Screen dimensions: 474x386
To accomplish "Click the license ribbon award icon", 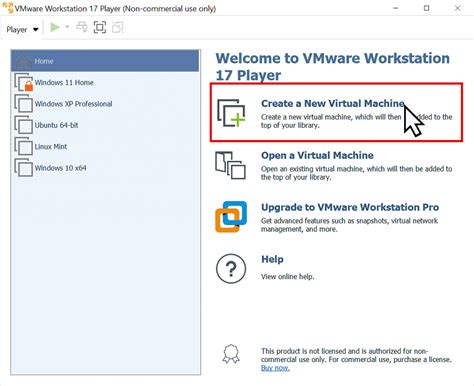I will point(231,354).
